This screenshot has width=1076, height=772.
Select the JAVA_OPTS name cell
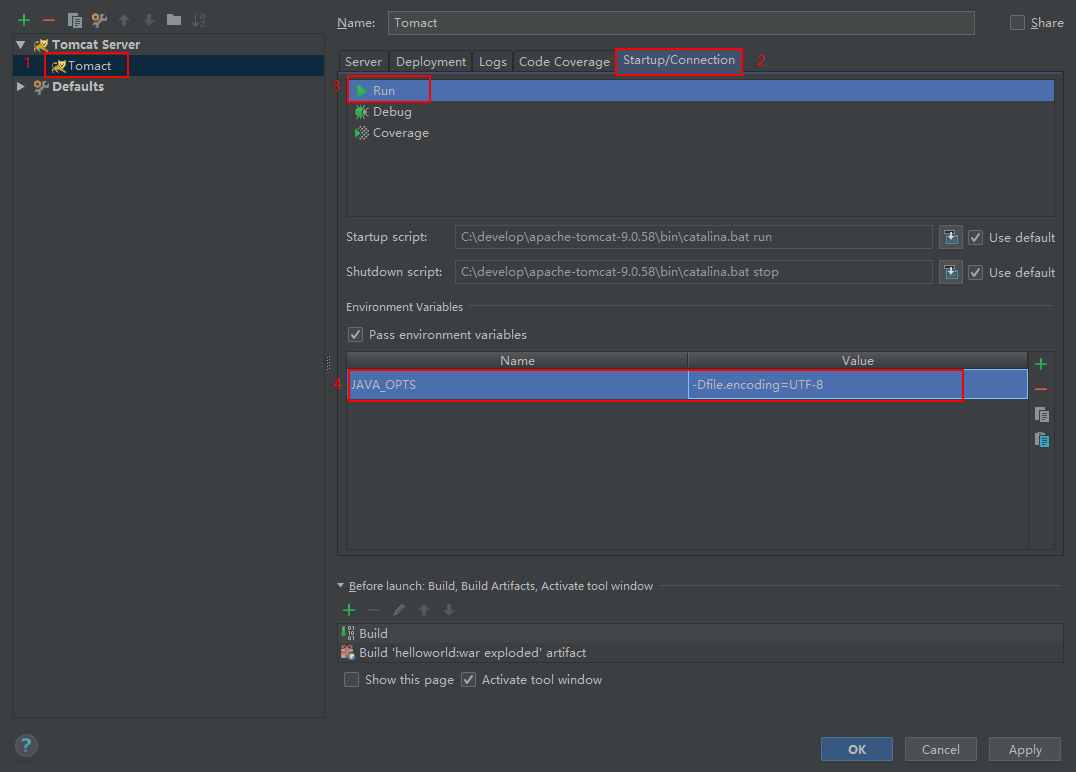pos(517,385)
